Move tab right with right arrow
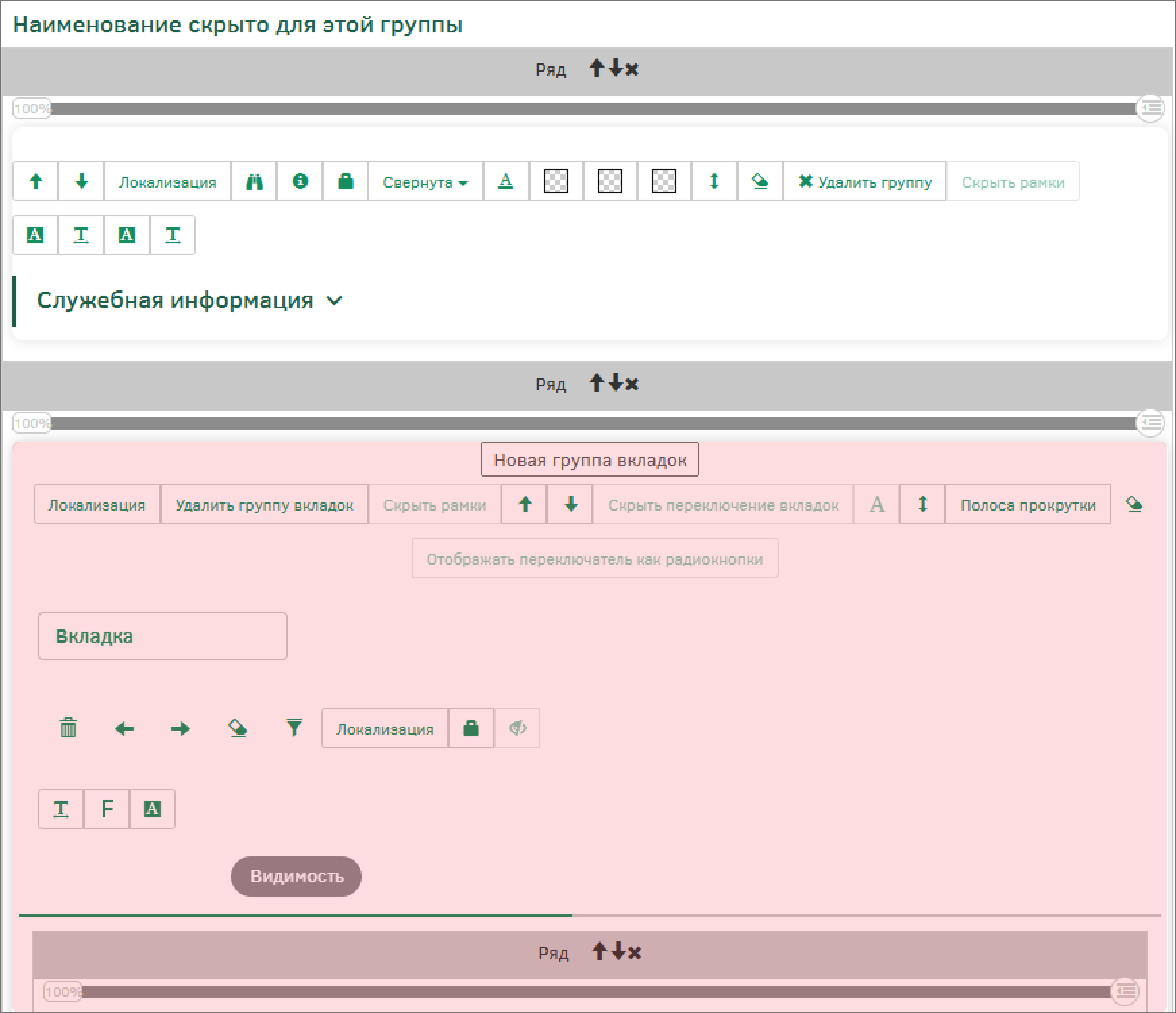The height and width of the screenshot is (1013, 1176). [180, 729]
